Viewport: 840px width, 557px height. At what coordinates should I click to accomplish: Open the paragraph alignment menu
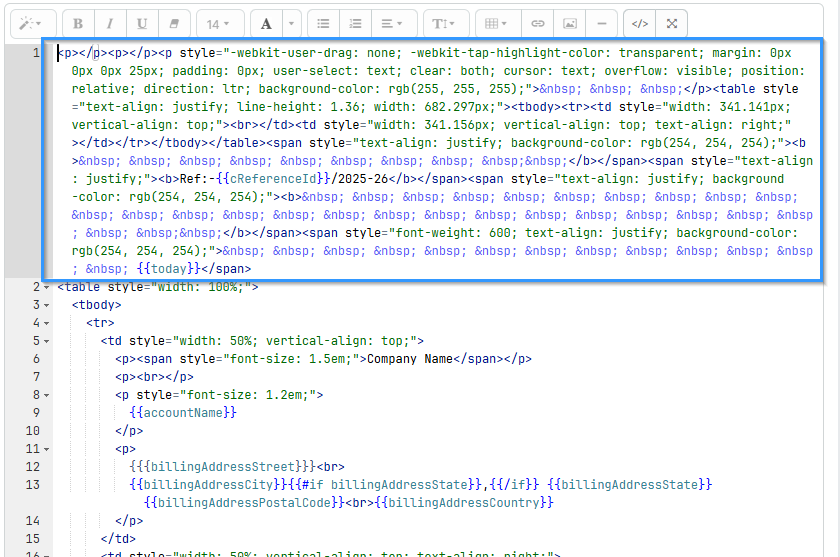[392, 23]
